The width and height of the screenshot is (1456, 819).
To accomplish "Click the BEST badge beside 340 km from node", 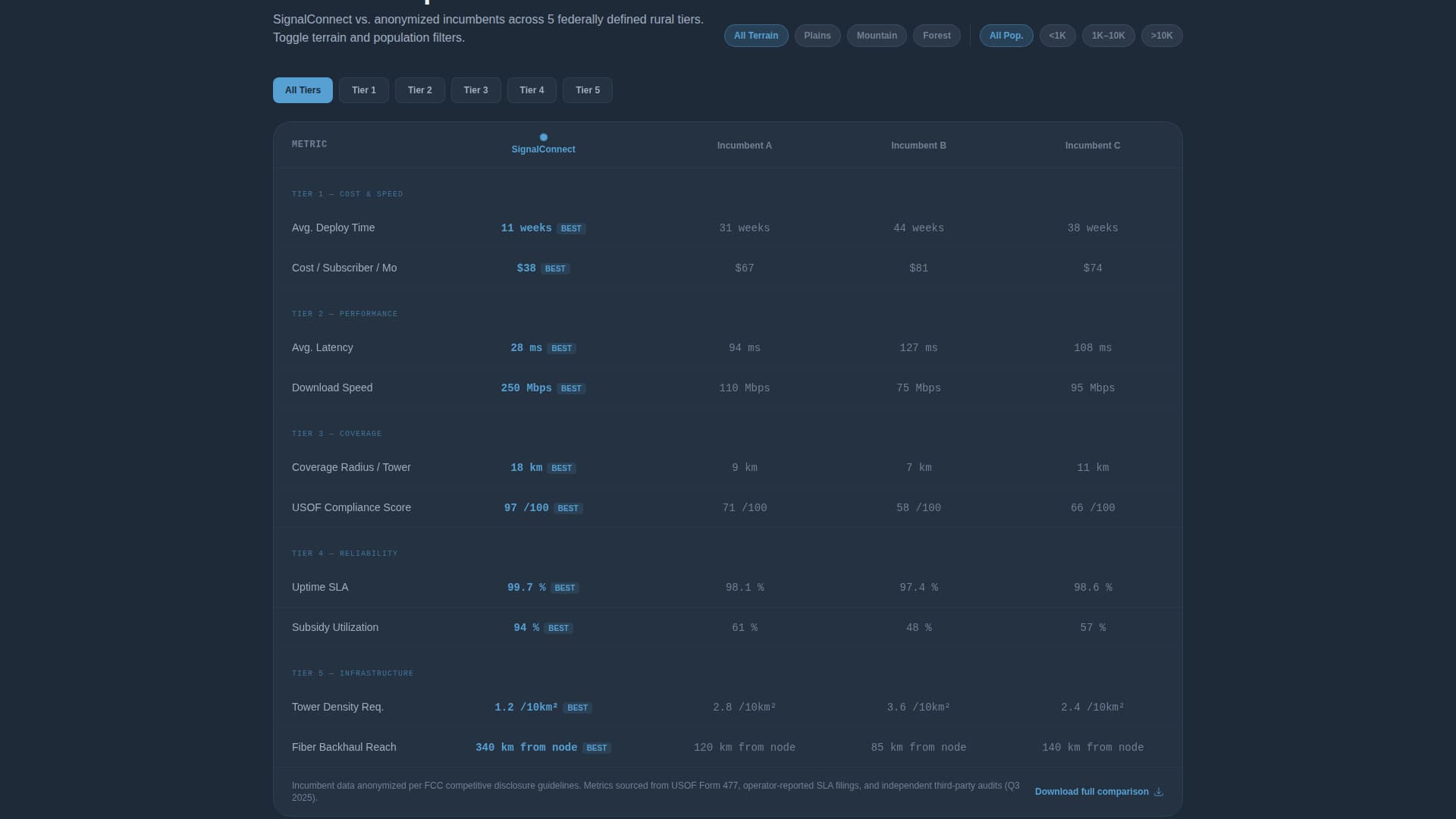I will point(597,748).
